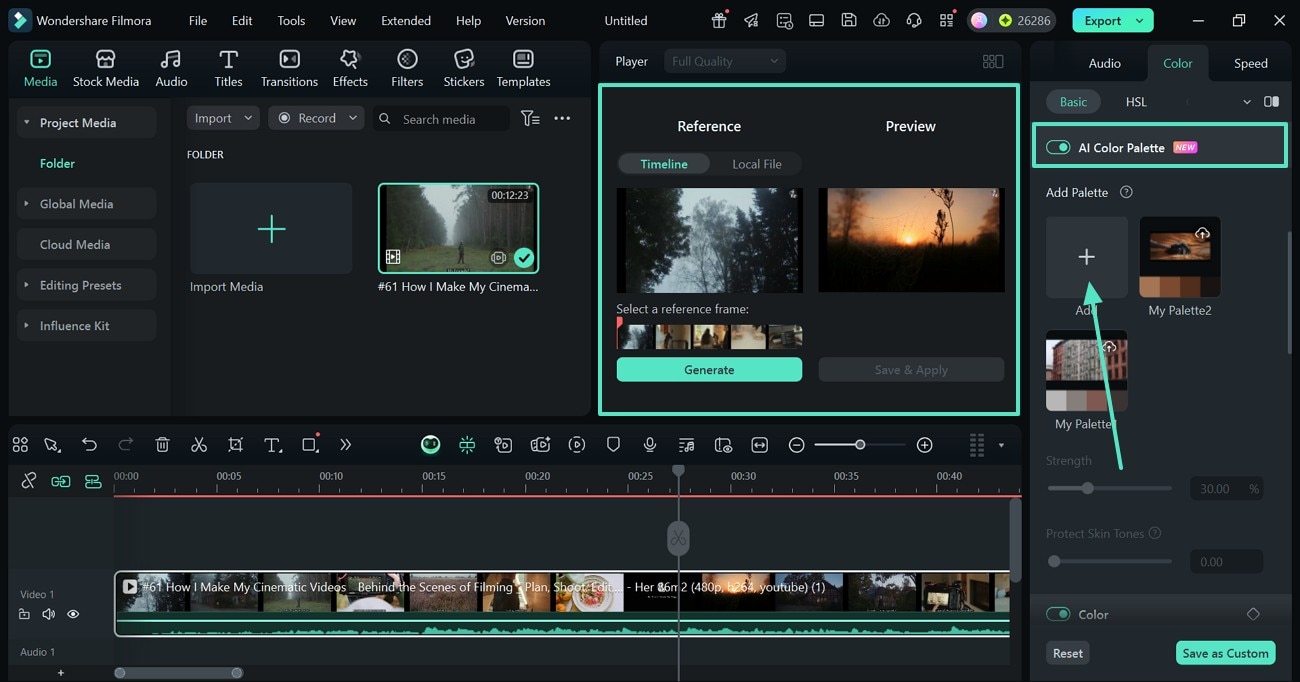Switch to the Speed tab
The width and height of the screenshot is (1300, 682).
(x=1250, y=63)
